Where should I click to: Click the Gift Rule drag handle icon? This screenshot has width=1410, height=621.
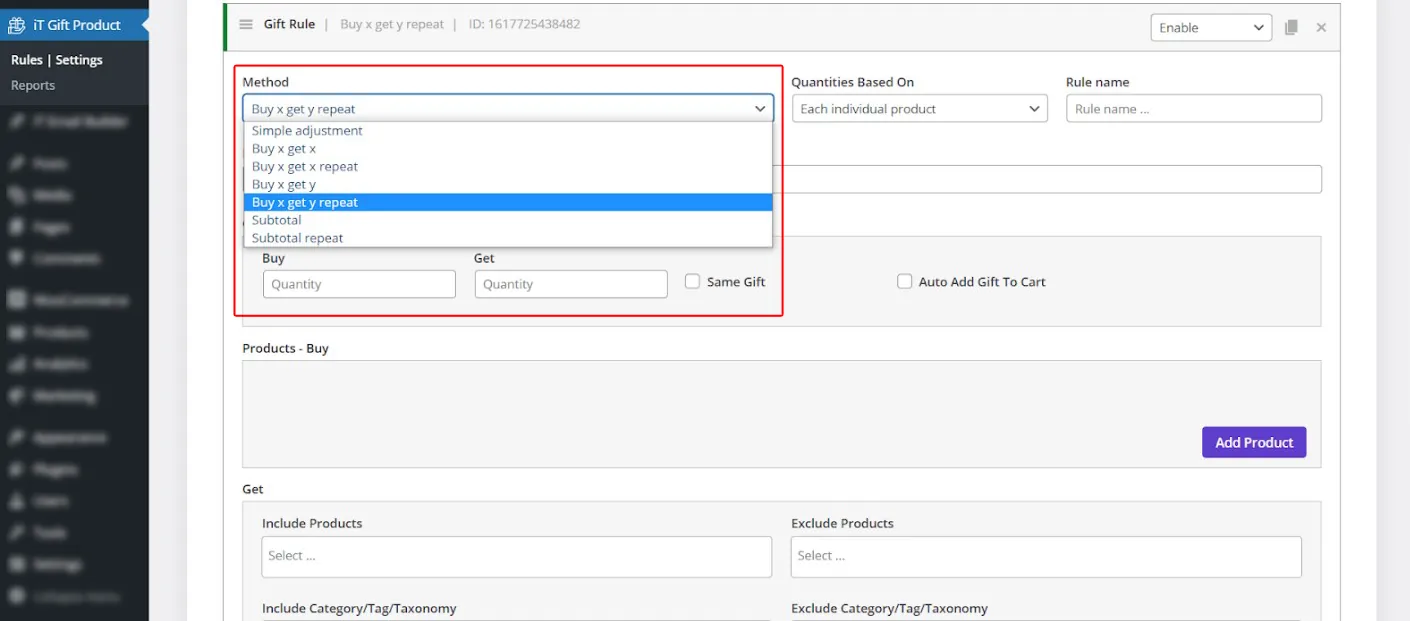(246, 24)
